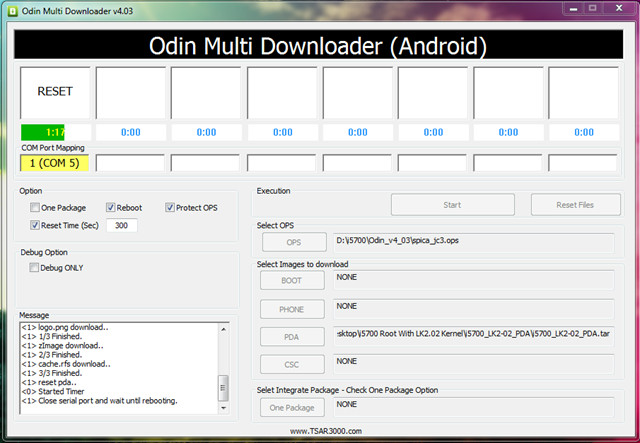This screenshot has width=640, height=443.
Task: Select log line '1/3 Finished.'
Action: point(52,336)
